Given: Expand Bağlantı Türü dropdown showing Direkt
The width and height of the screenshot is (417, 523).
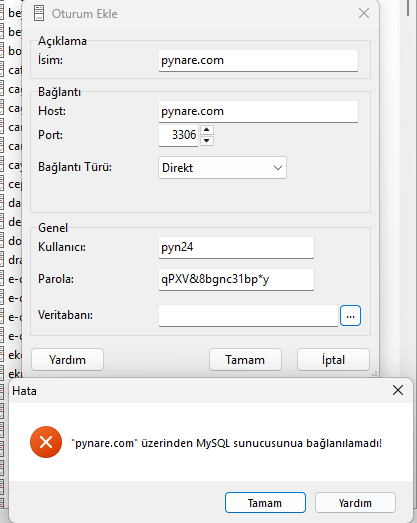Looking at the screenshot, I should (222, 168).
